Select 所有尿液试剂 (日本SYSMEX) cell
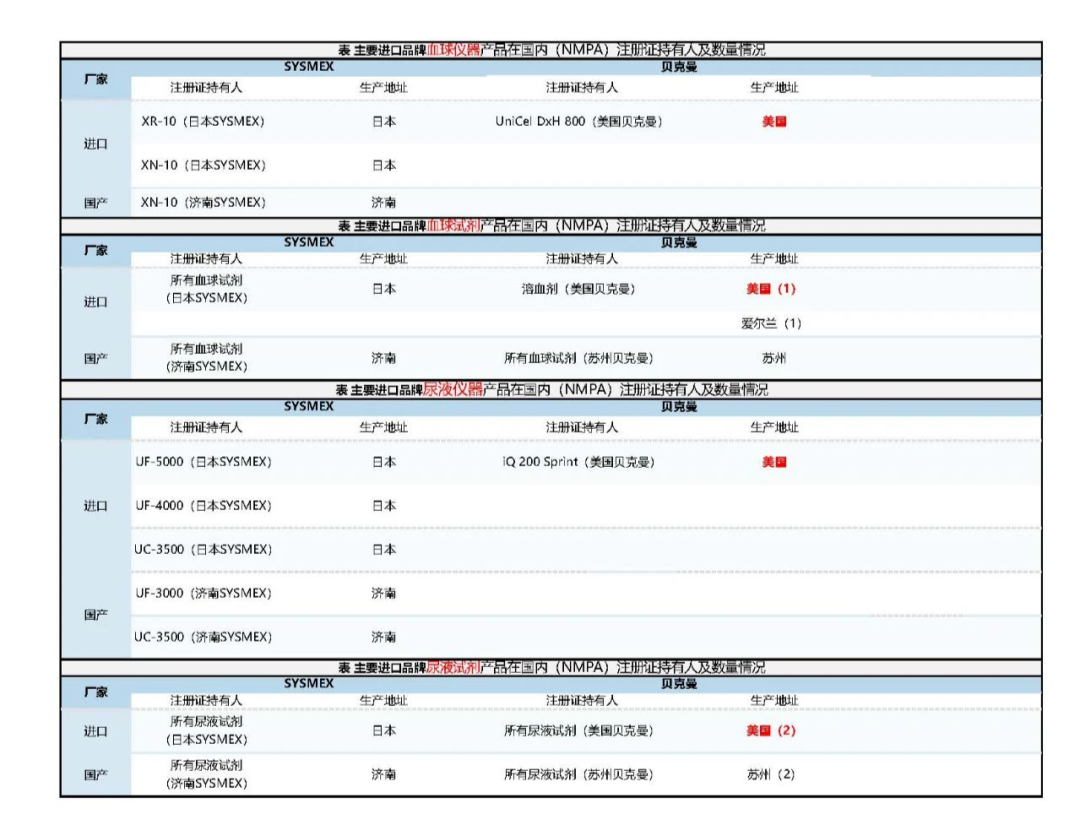The height and width of the screenshot is (836, 1080). [x=207, y=731]
